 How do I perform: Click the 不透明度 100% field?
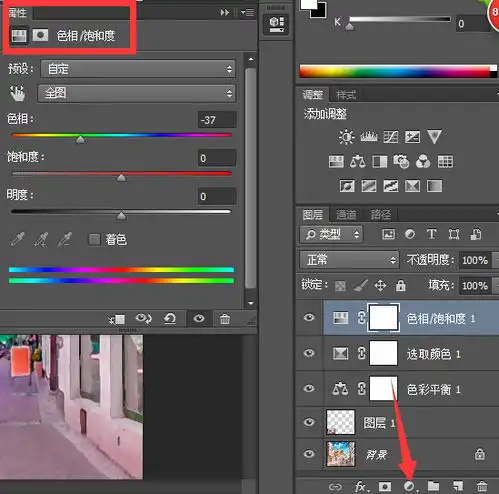[475, 260]
